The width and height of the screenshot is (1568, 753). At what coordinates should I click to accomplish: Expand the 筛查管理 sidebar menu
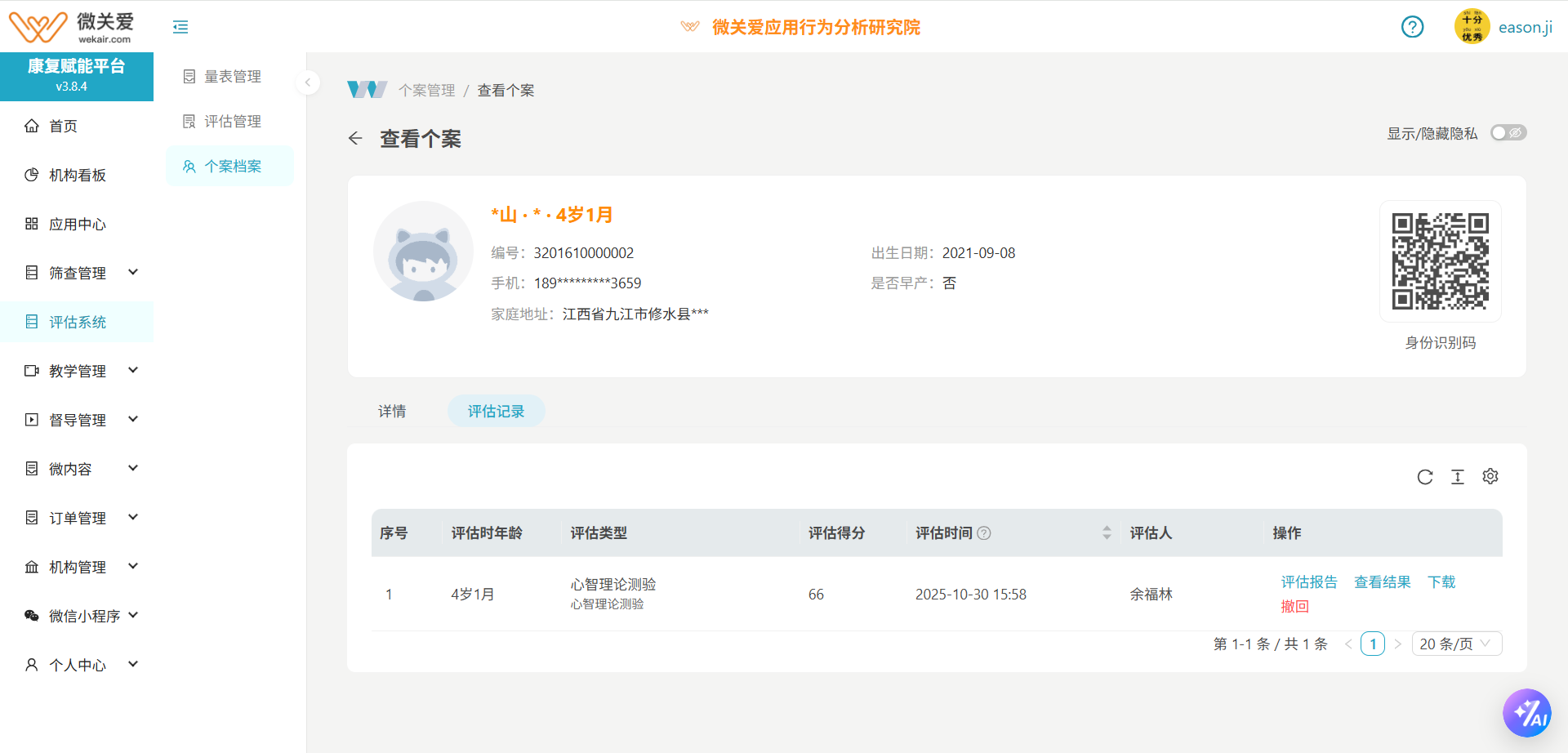(81, 273)
